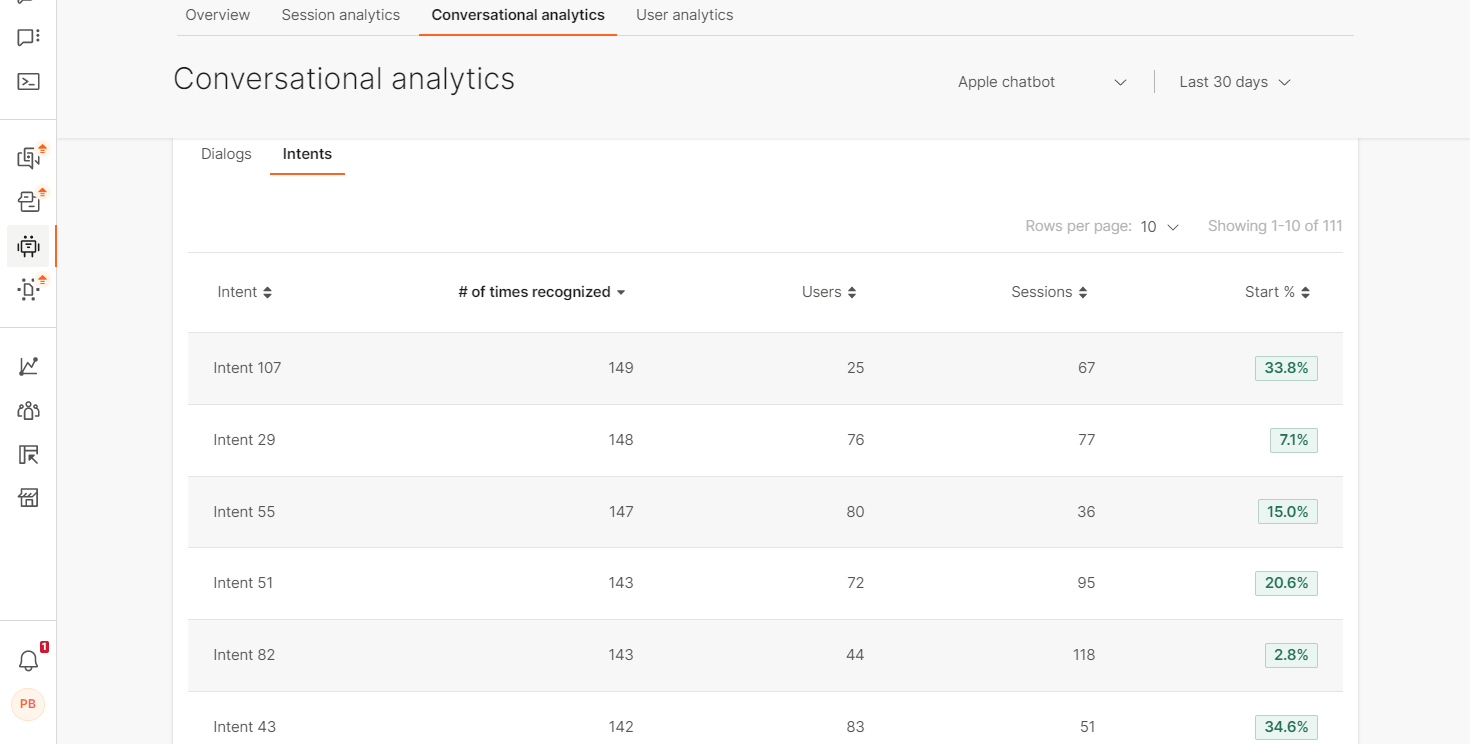
Task: Open the notifications bell
Action: click(x=28, y=661)
